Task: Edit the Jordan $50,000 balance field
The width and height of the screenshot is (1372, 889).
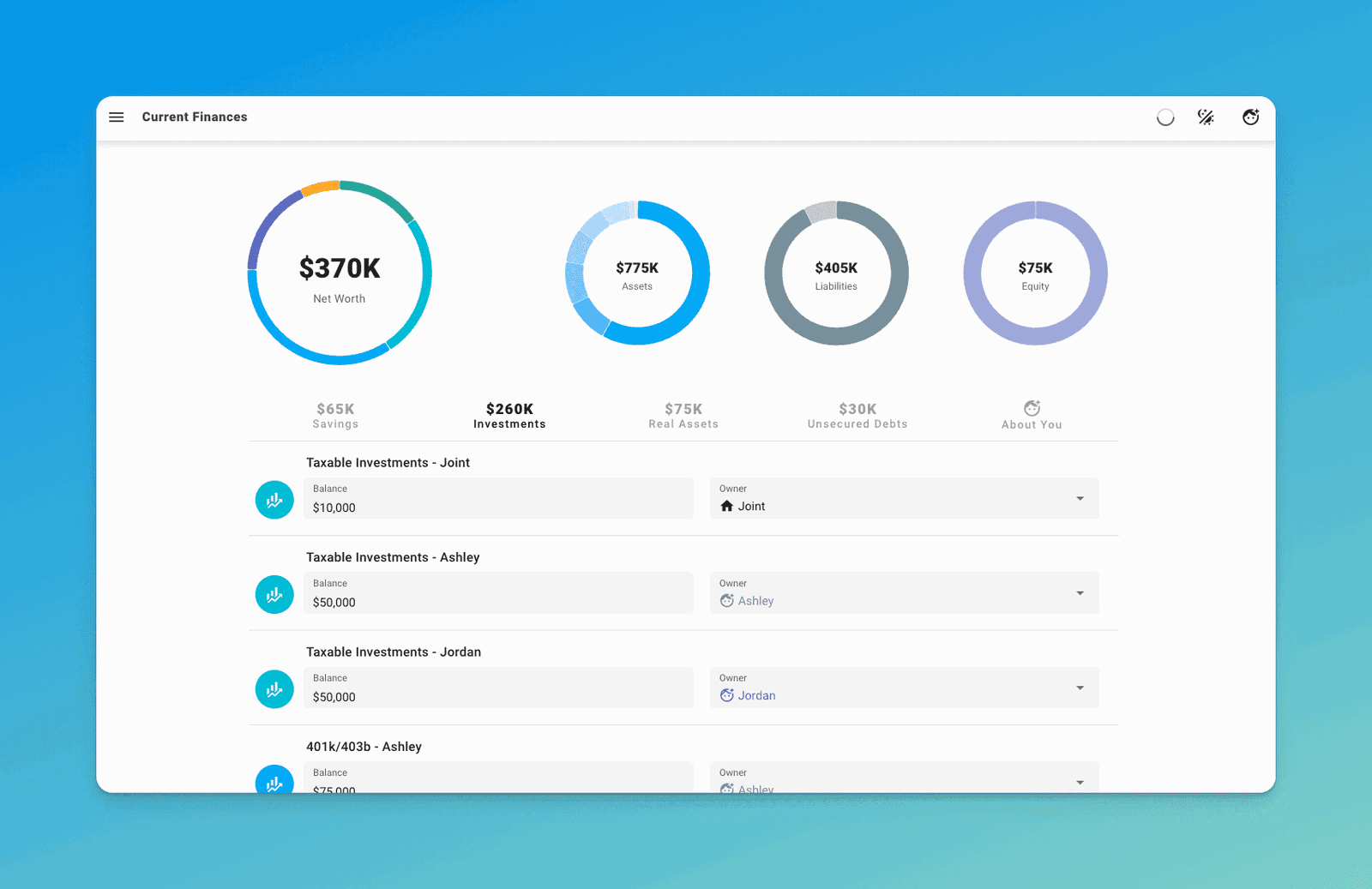Action: (x=498, y=688)
